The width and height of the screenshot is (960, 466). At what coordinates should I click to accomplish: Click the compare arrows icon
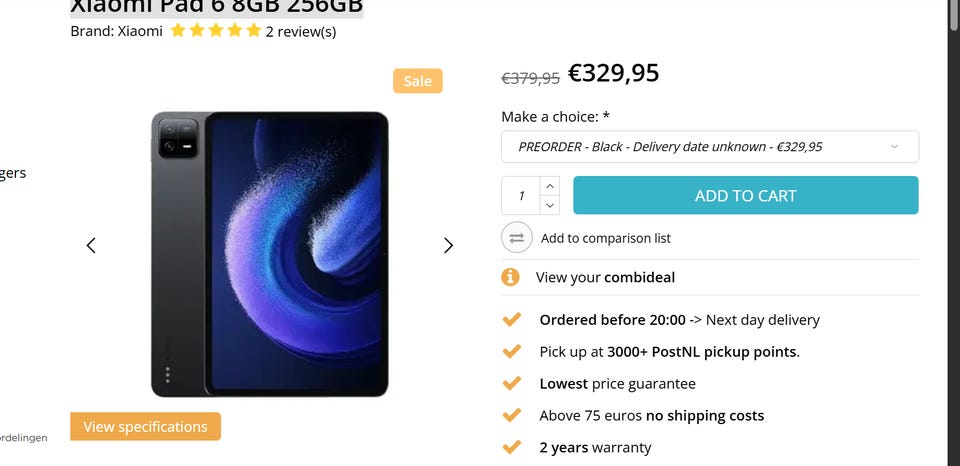click(516, 238)
